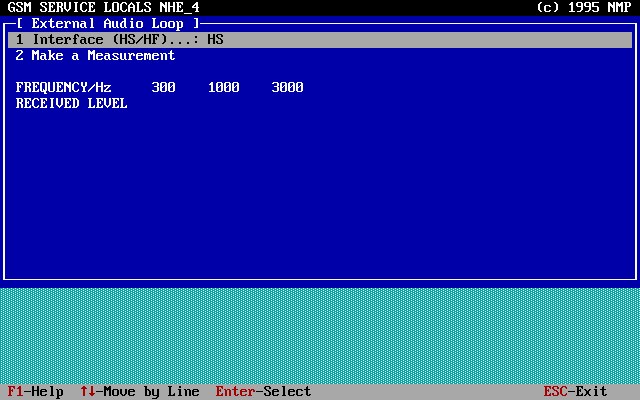Click the FREQUENCY/Hz row label
Screen dimensions: 640x400
click(x=63, y=88)
